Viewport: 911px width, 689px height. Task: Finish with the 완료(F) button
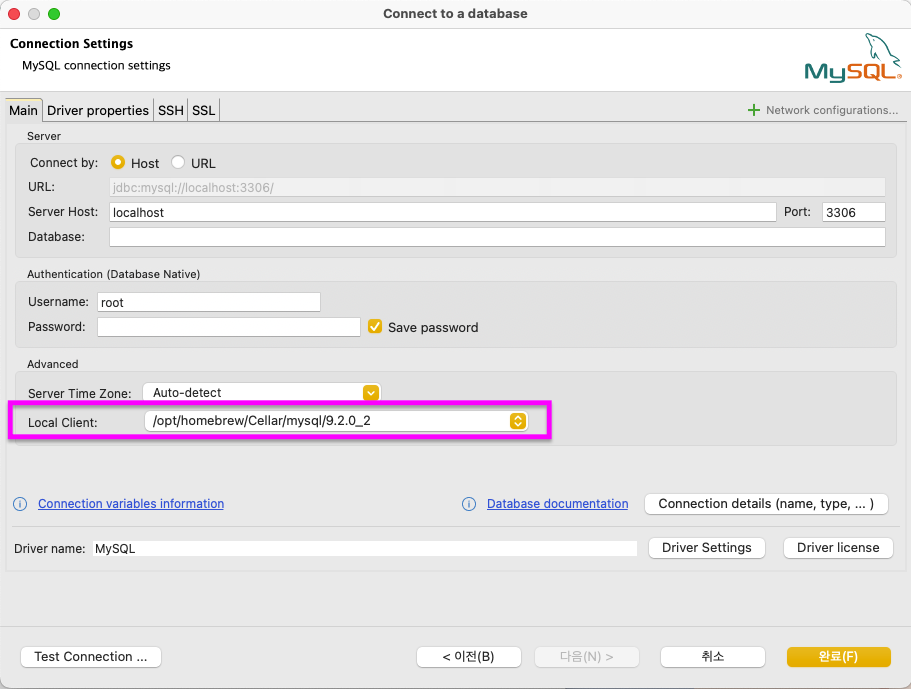[x=838, y=656]
